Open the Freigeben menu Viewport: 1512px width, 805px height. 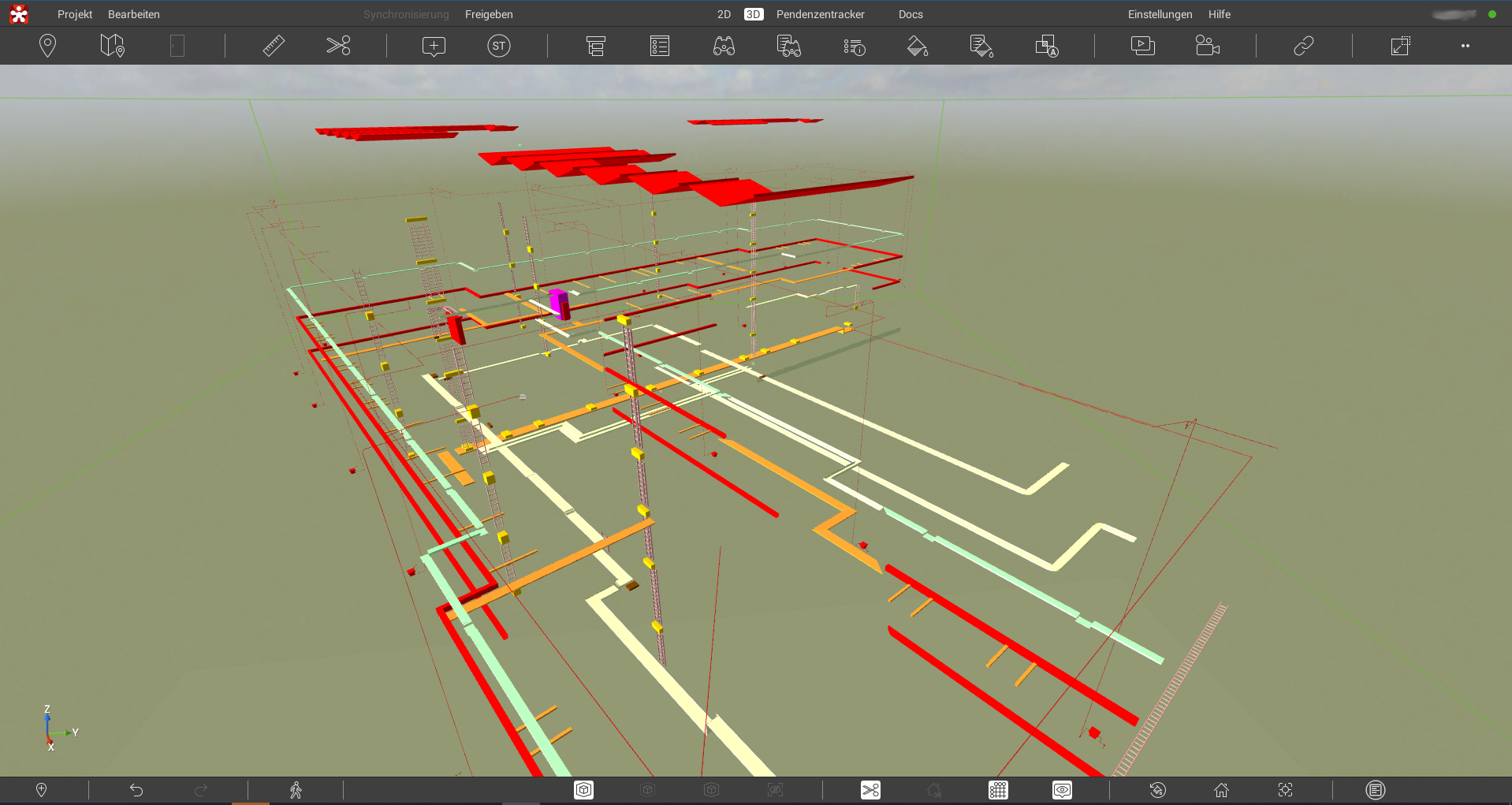pos(489,14)
